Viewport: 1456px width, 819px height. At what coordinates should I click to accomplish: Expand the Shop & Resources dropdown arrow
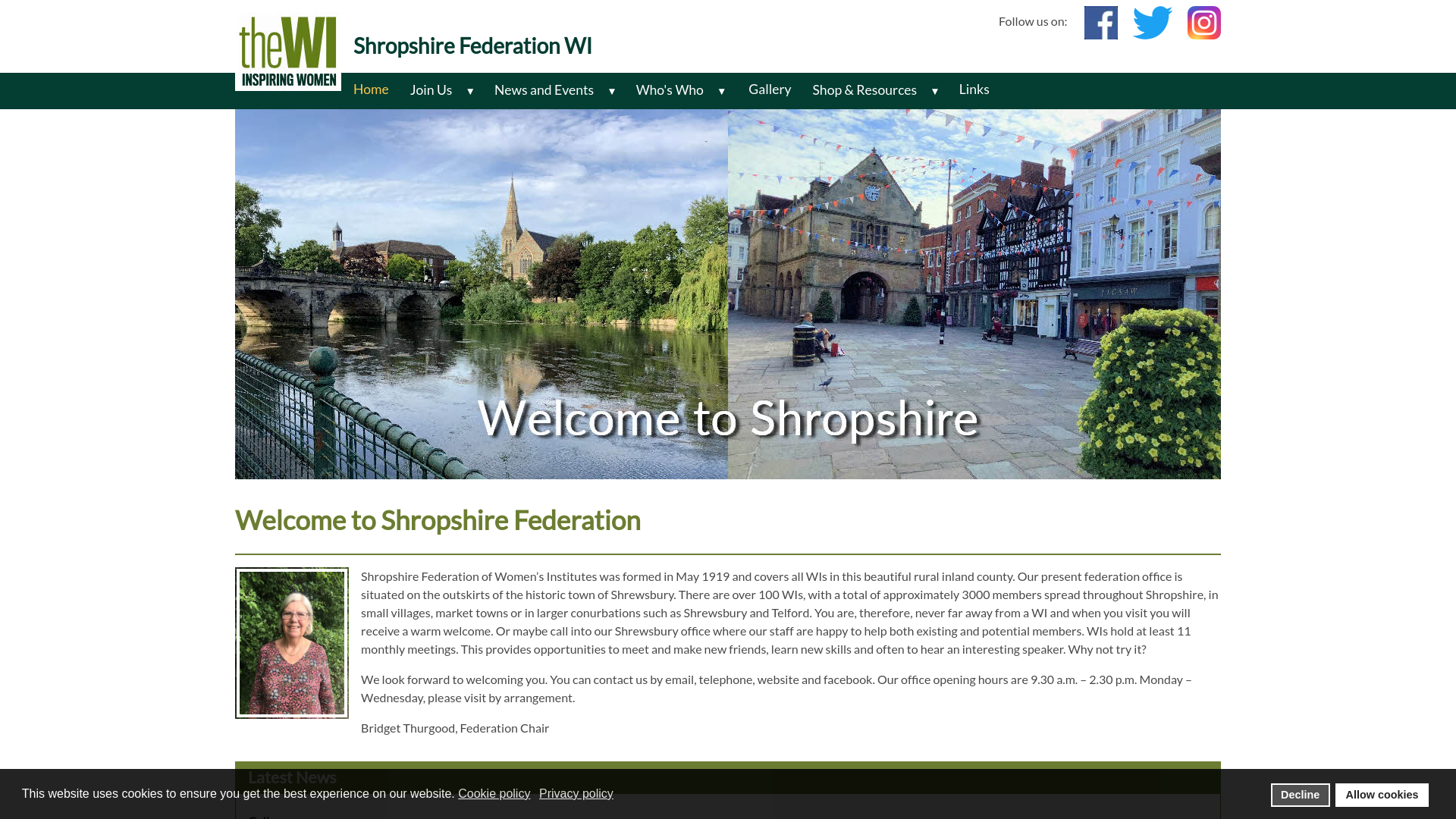tap(935, 91)
